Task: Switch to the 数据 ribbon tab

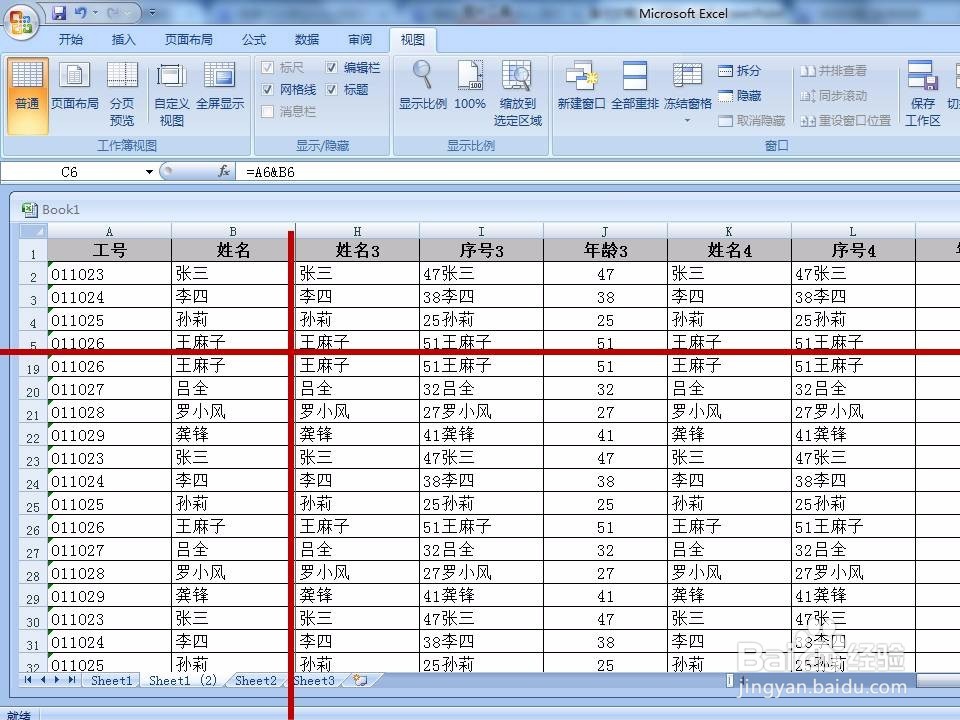Action: click(x=306, y=39)
